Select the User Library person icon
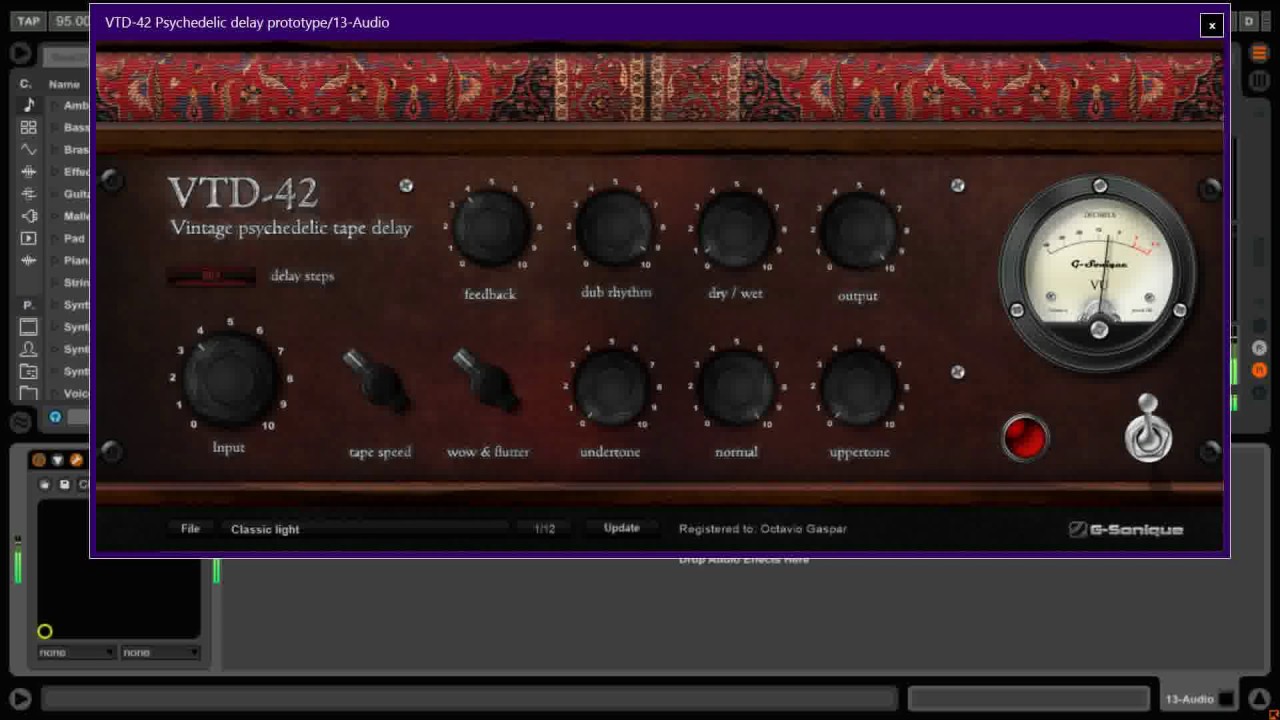This screenshot has height=720, width=1280. coord(28,349)
